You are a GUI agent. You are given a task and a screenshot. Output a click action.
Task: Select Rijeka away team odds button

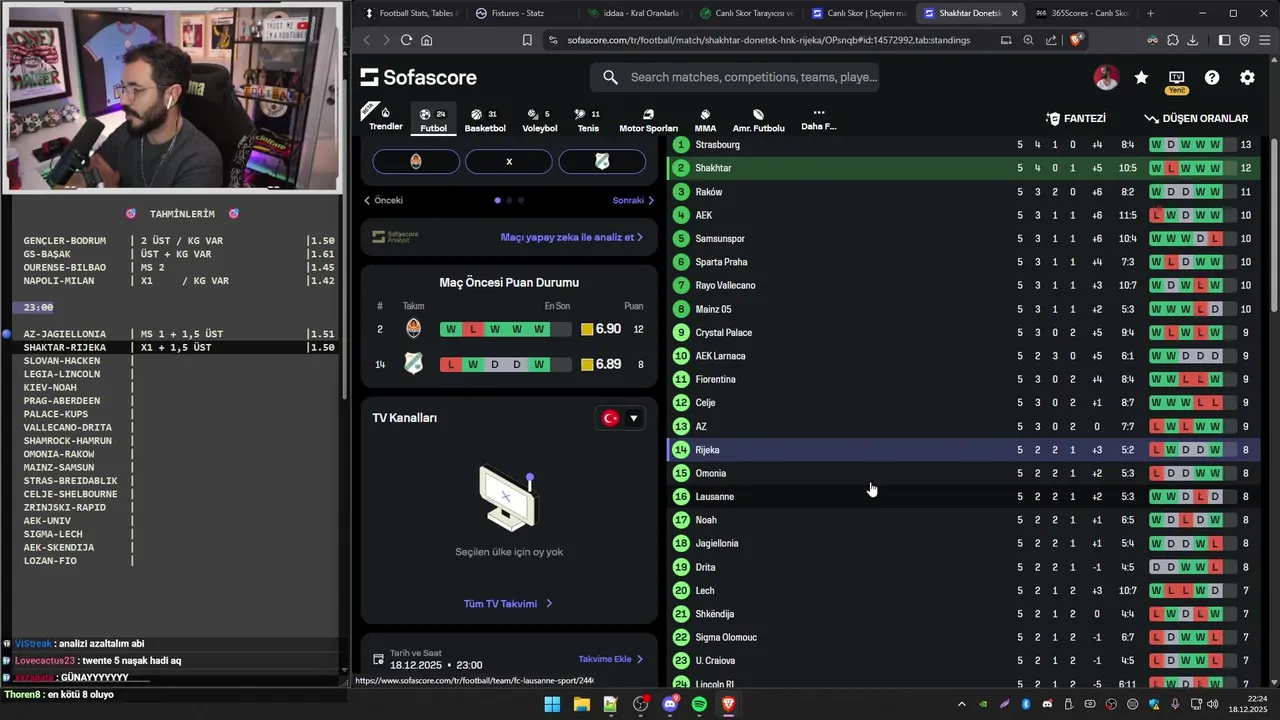tap(602, 161)
